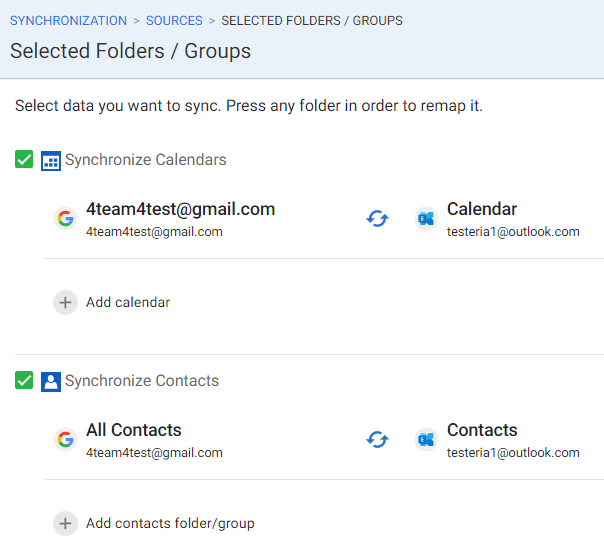
Task: Remap the Outlook Calendar target folder
Action: 482,210
